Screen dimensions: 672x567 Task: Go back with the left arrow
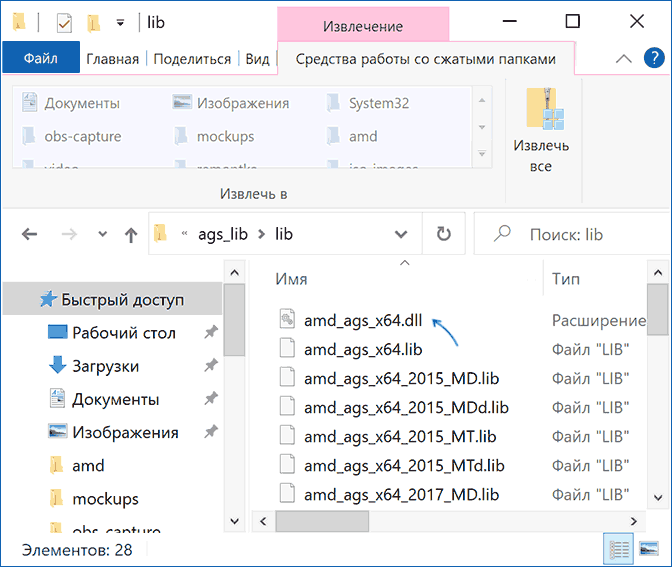pyautogui.click(x=30, y=234)
